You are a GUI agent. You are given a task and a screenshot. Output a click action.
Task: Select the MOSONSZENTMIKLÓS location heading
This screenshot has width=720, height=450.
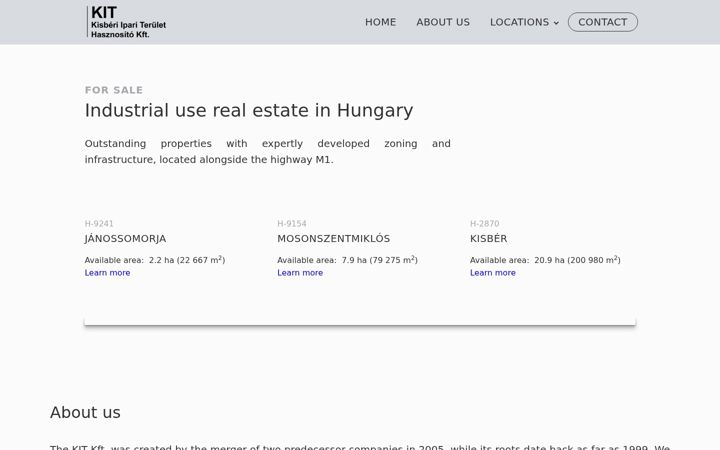[333, 238]
